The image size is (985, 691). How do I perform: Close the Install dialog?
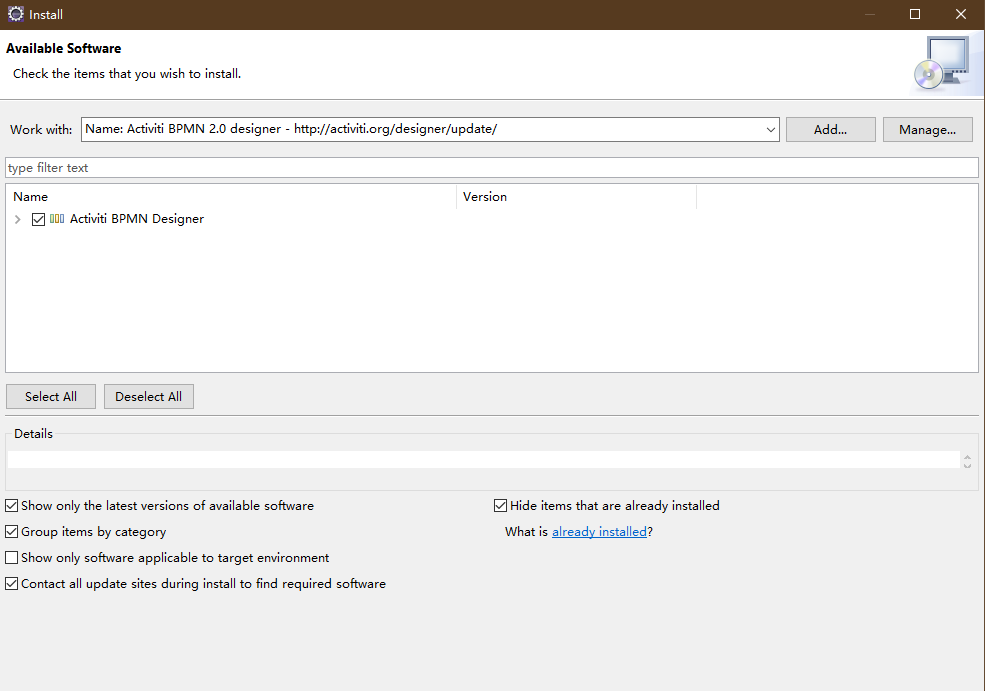tap(961, 14)
